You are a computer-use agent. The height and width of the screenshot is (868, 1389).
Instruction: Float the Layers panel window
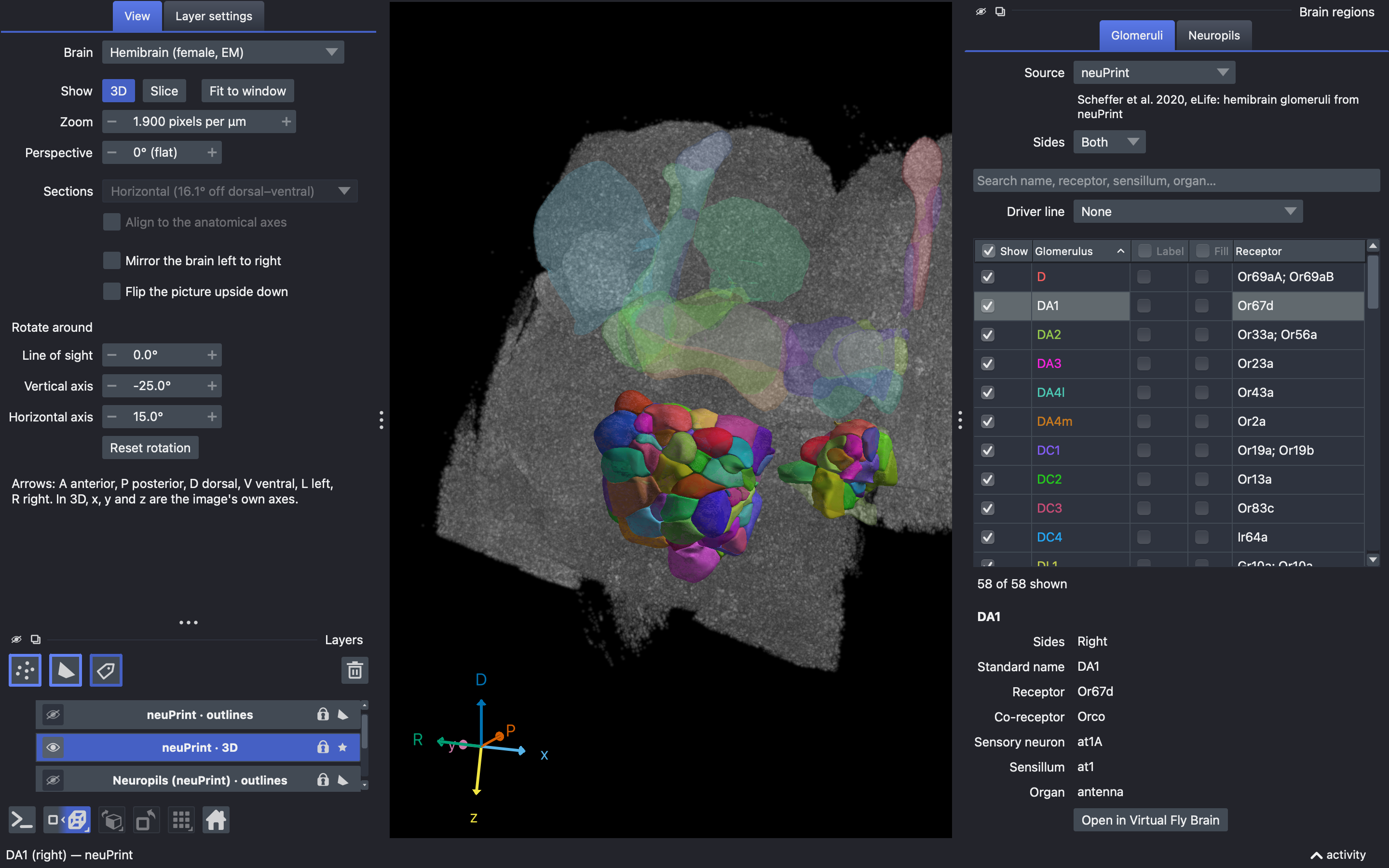[36, 639]
